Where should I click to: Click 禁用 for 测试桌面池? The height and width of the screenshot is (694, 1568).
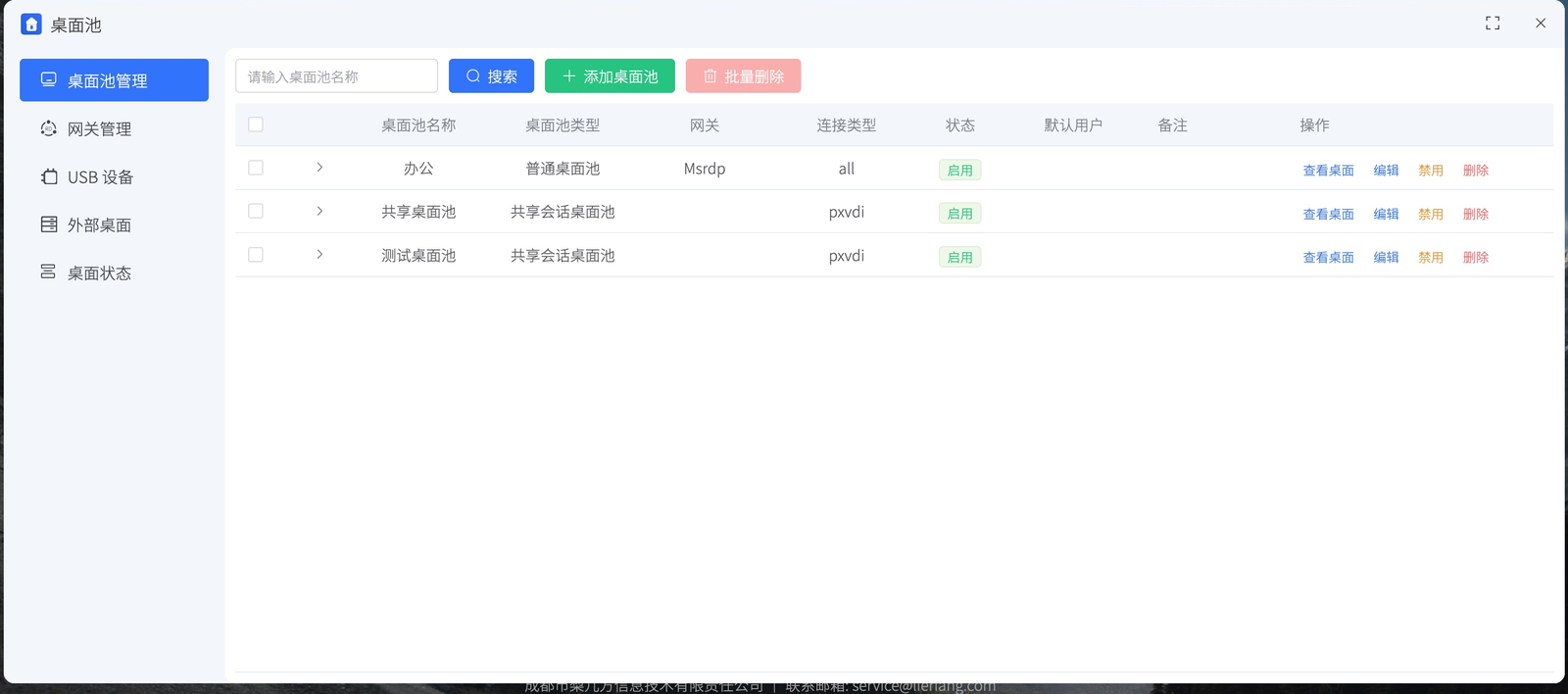[x=1431, y=258]
